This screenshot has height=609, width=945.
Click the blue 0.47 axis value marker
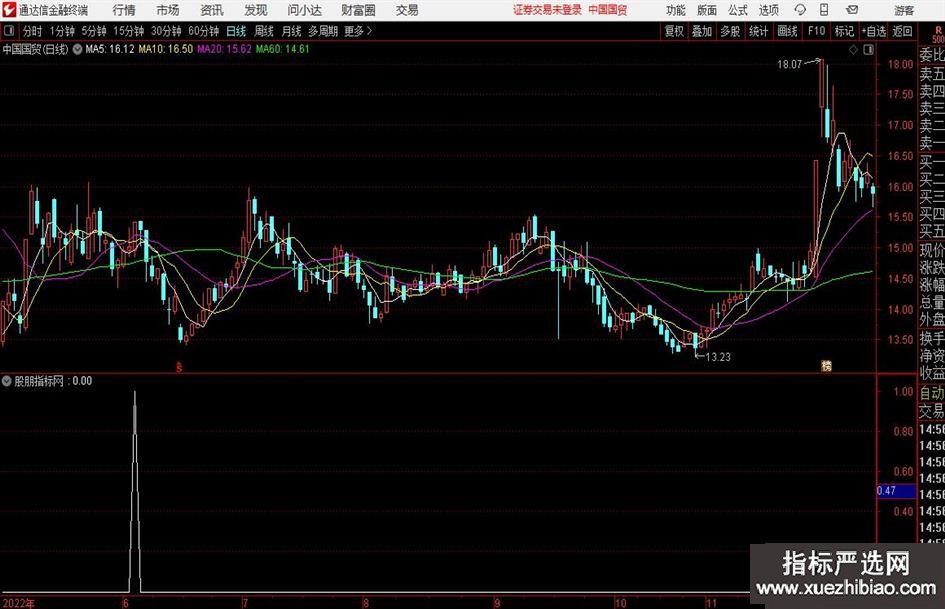(x=896, y=491)
